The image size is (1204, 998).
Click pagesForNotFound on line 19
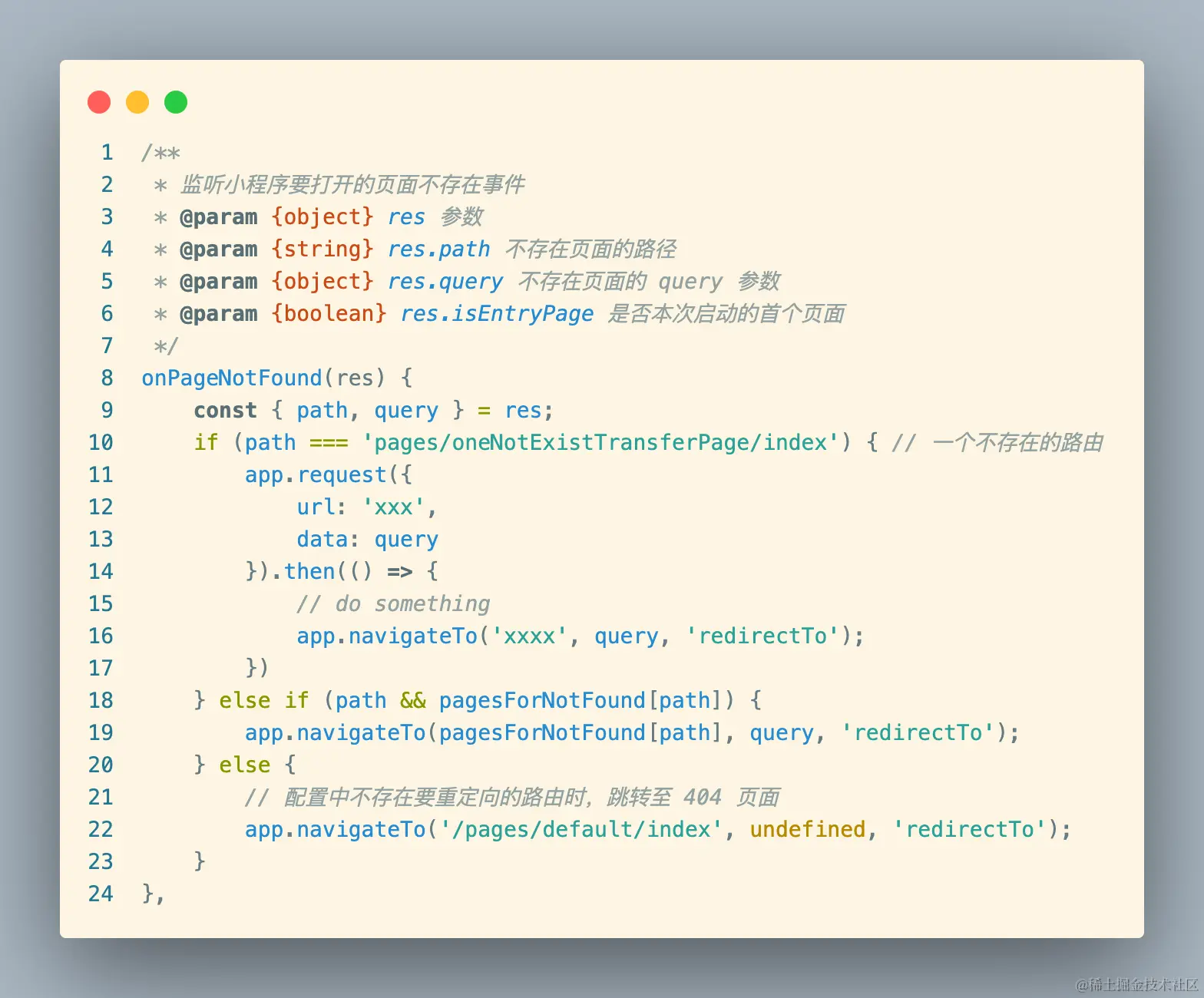(x=542, y=732)
